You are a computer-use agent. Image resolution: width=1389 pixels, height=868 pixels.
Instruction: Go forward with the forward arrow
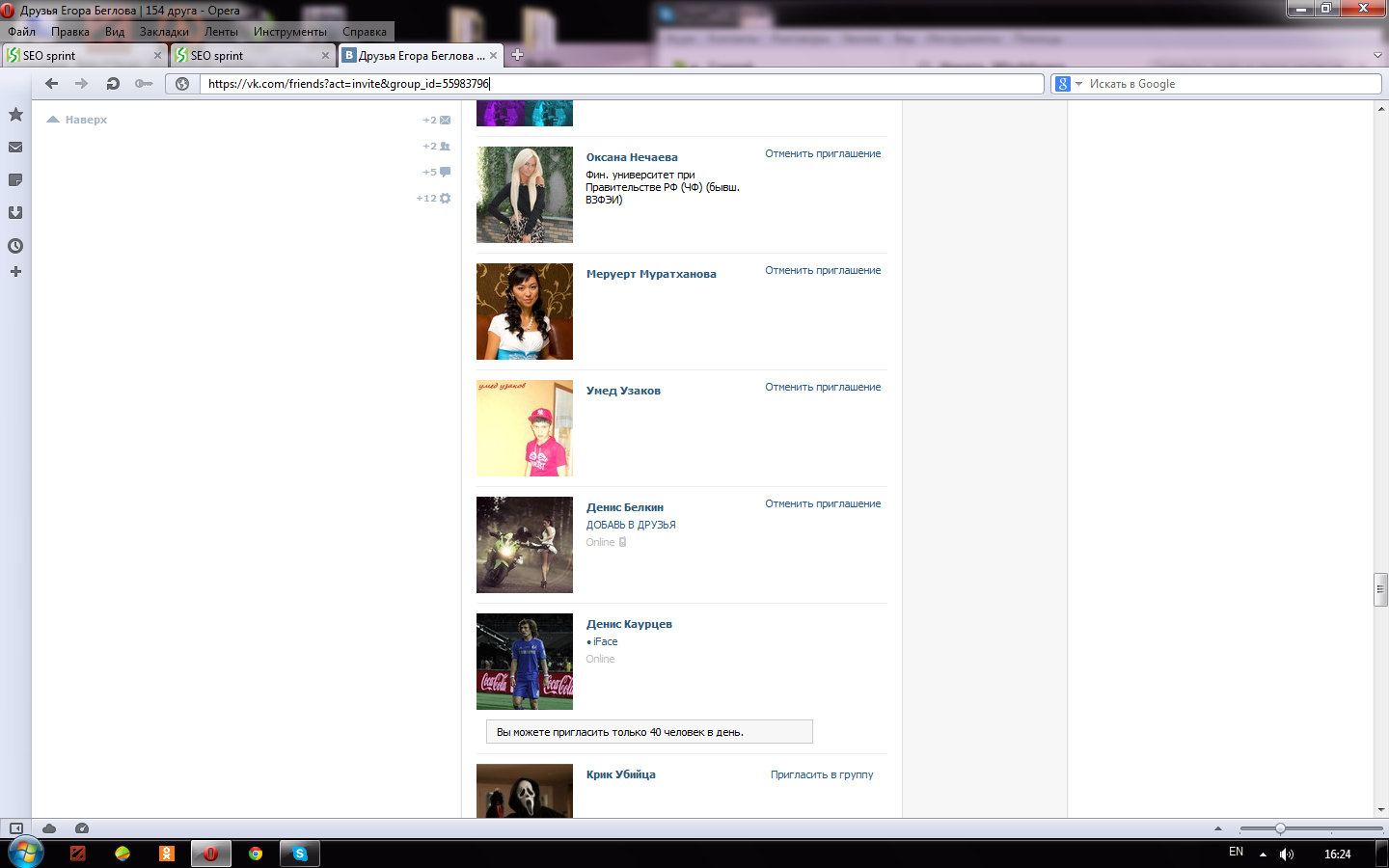(82, 84)
